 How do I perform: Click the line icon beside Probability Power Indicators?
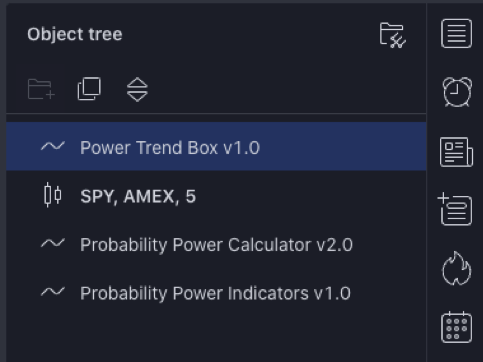(x=53, y=292)
